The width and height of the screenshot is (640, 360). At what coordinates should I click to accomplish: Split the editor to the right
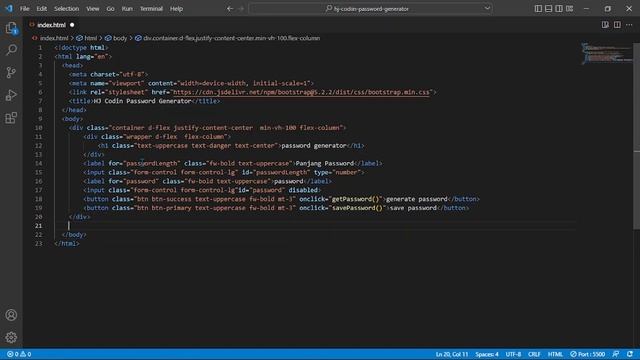tap(617, 25)
